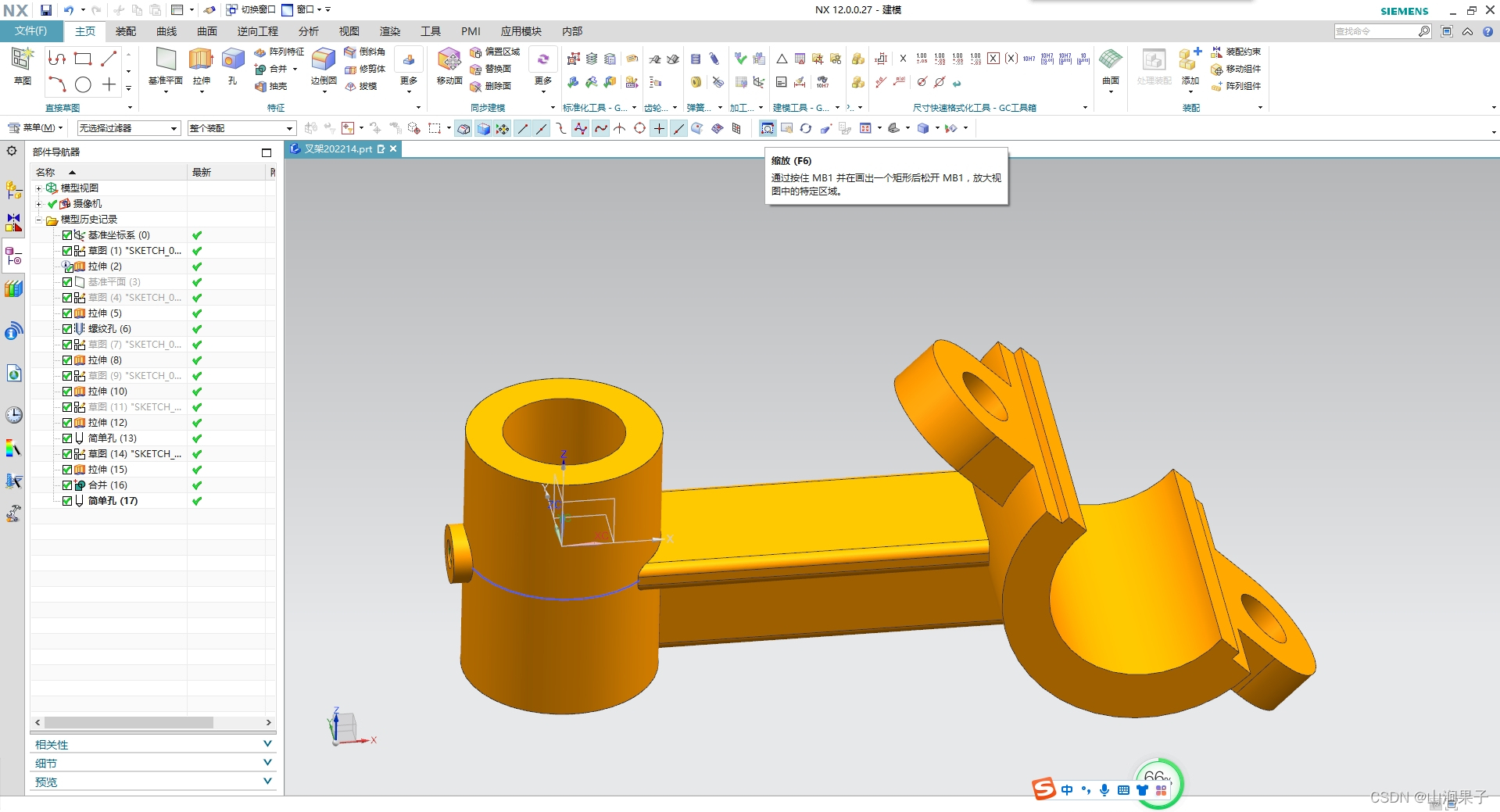Toggle the 螺纹孔 (6) feature checkbox
The width and height of the screenshot is (1500, 812).
(x=67, y=329)
